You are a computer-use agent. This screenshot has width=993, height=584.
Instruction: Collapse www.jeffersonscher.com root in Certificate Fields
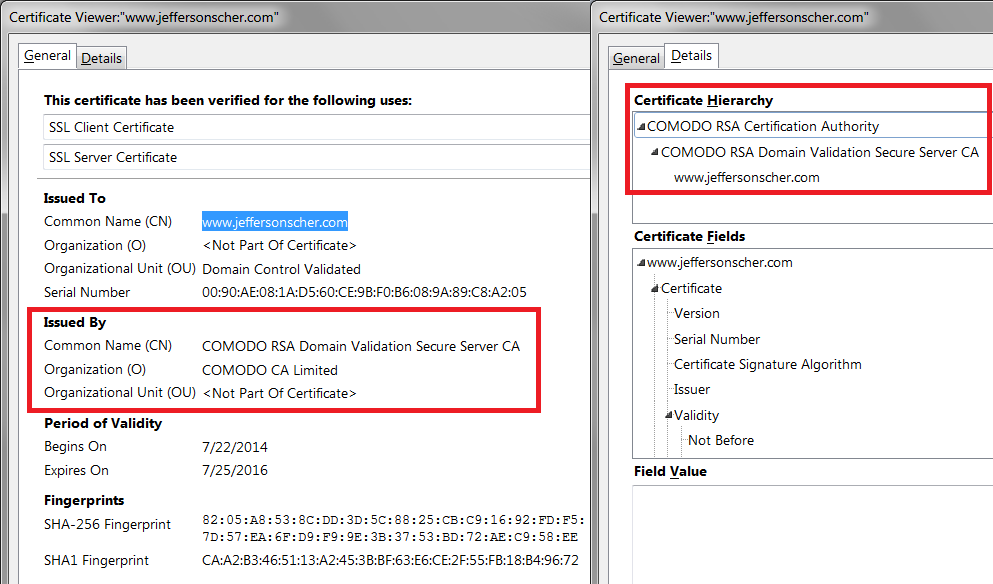tap(641, 263)
